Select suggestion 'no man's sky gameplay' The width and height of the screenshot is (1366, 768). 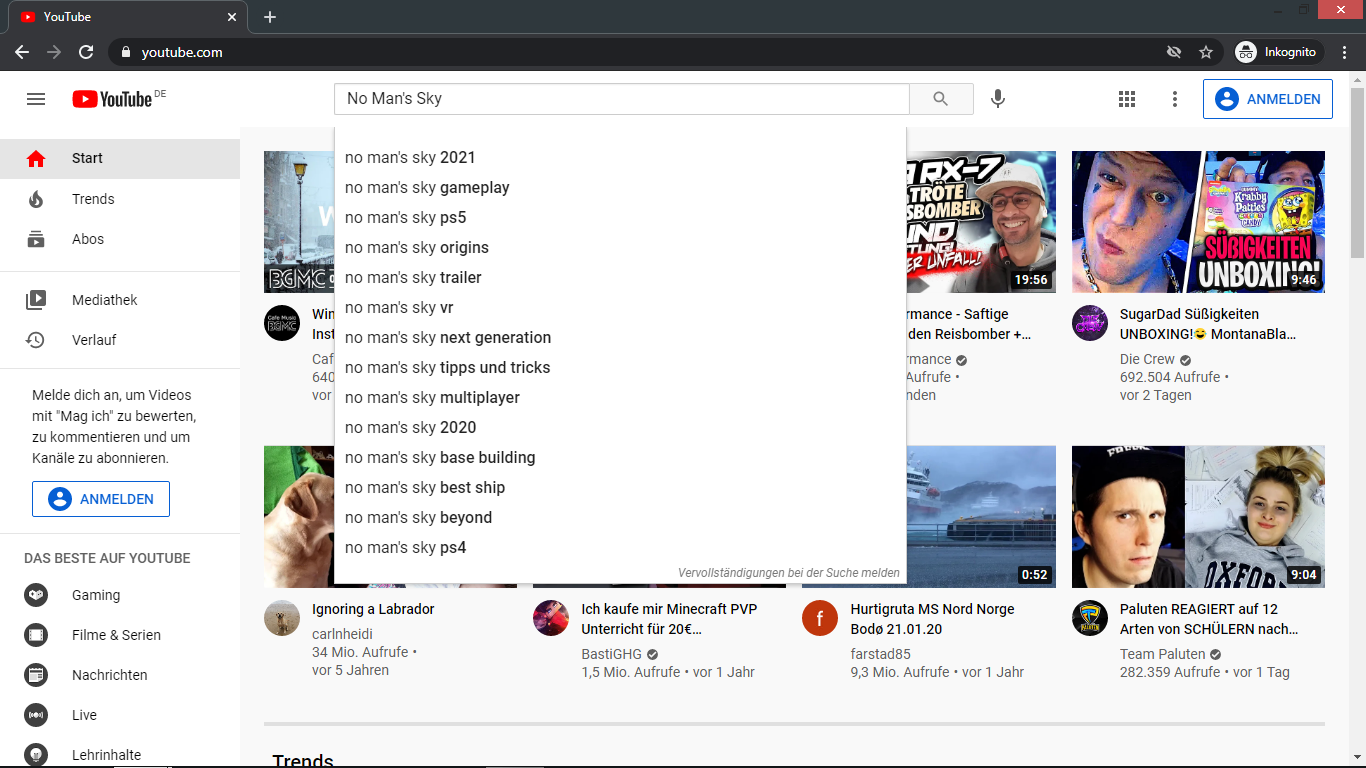click(427, 187)
